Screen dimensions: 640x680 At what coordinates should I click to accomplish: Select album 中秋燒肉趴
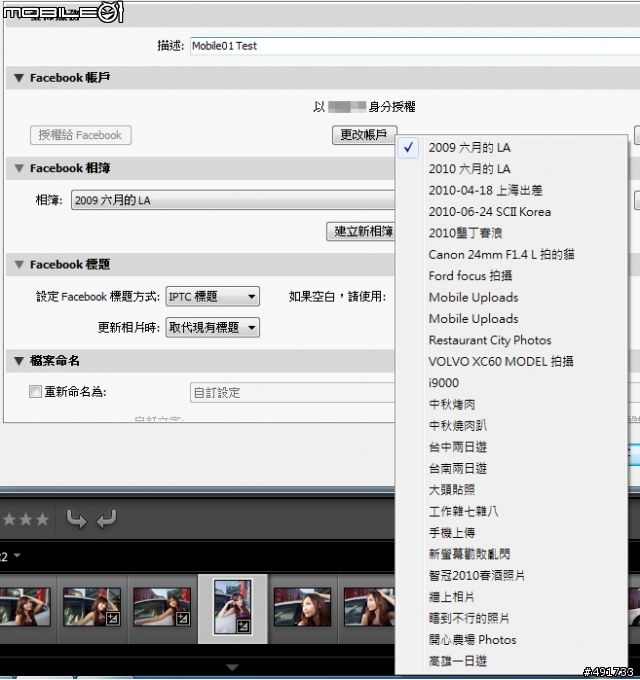click(512, 425)
